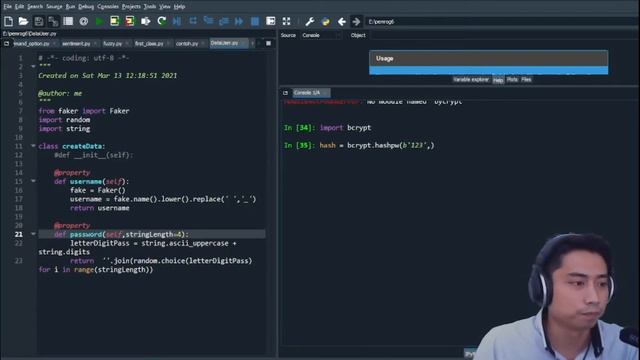Click line number 21 in editor gutter
The image size is (640, 360).
18,234
